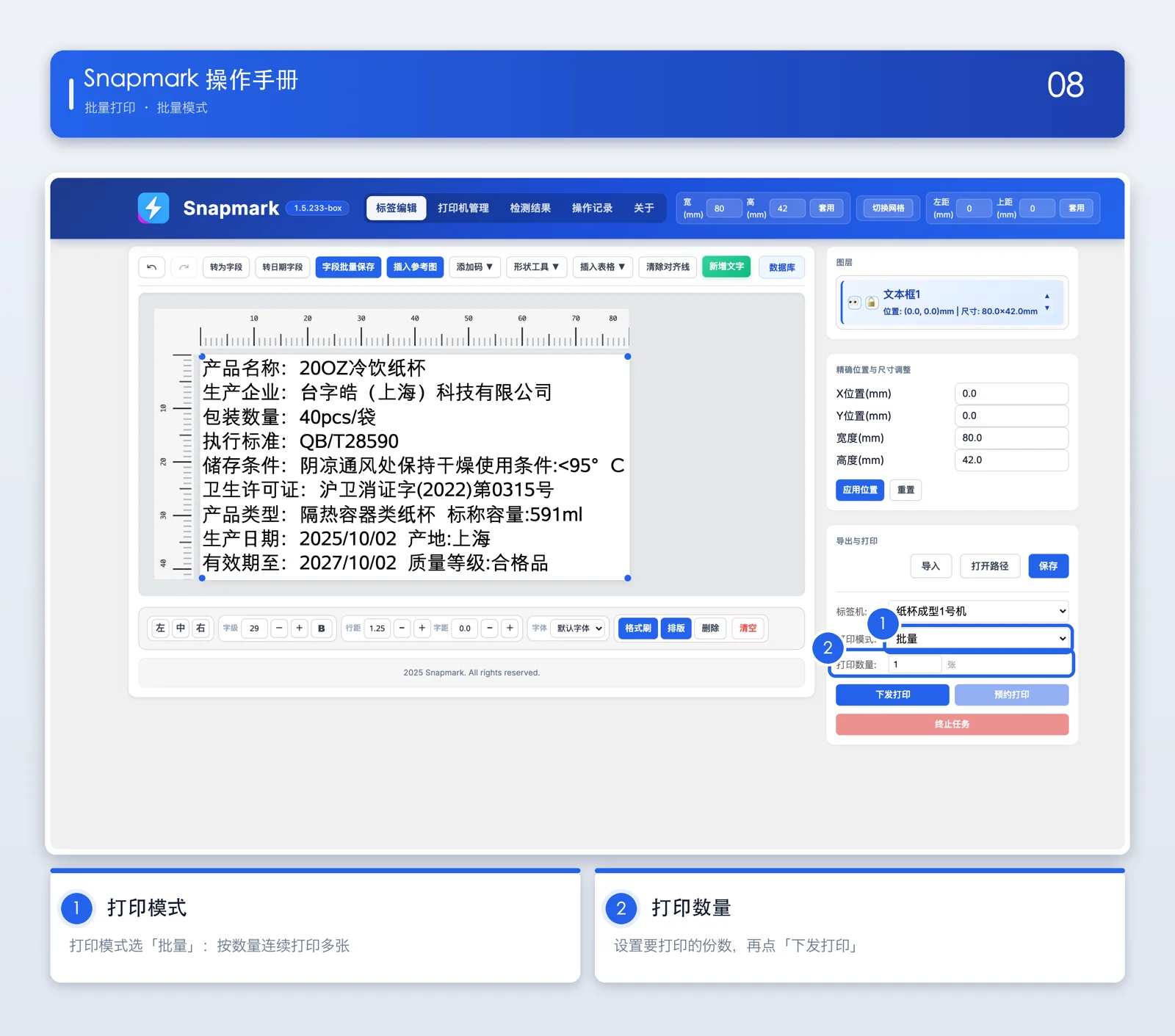The image size is (1175, 1036).
Task: Click 预约打印 button
Action: click(1012, 695)
